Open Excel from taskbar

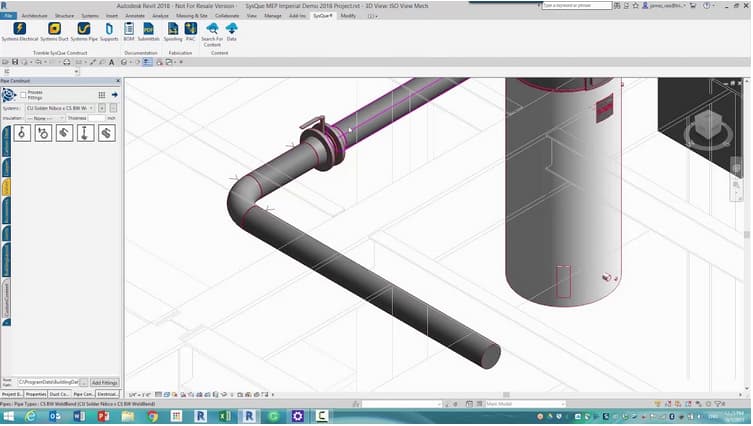224,416
